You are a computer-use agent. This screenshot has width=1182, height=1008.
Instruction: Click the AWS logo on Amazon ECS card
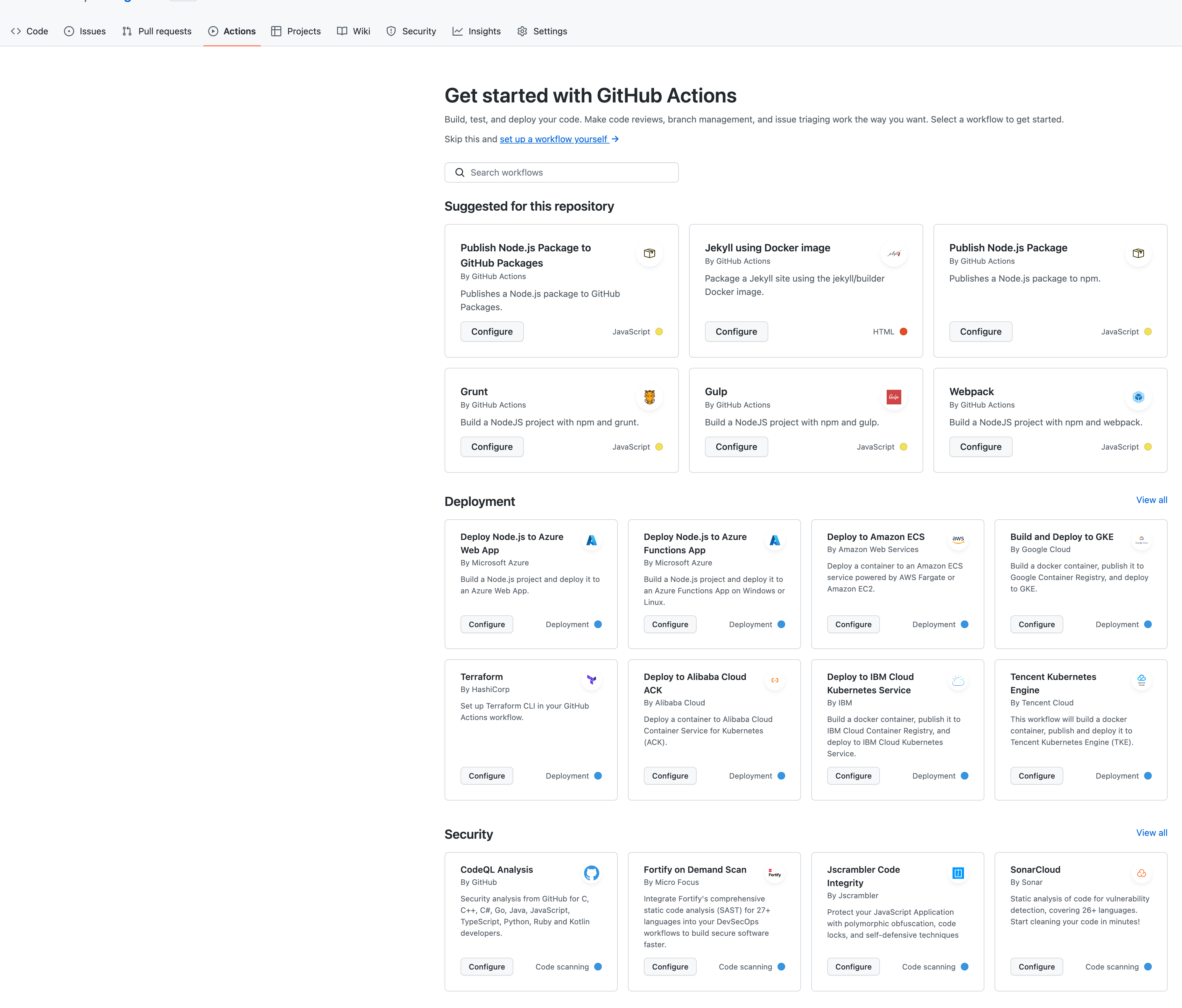[958, 540]
